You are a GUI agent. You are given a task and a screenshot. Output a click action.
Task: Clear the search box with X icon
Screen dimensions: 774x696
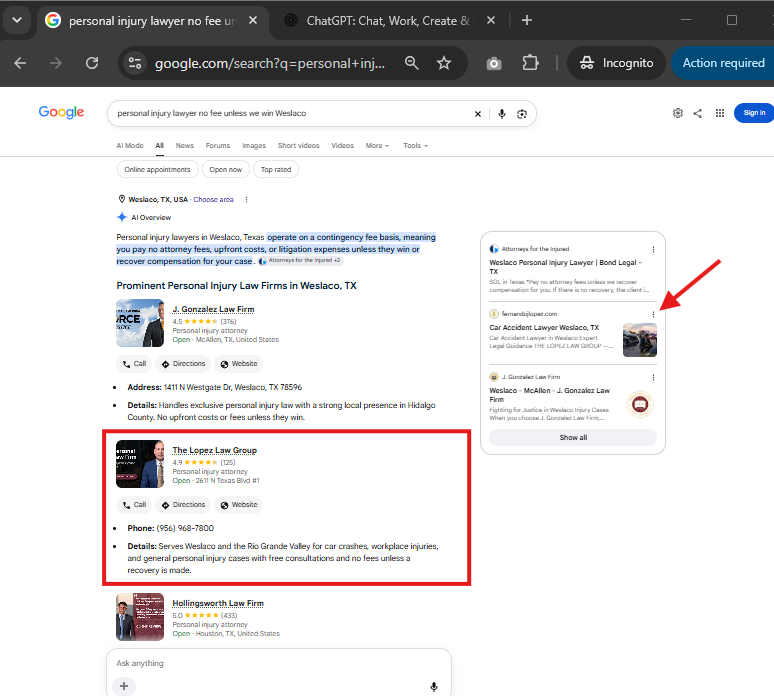(477, 114)
